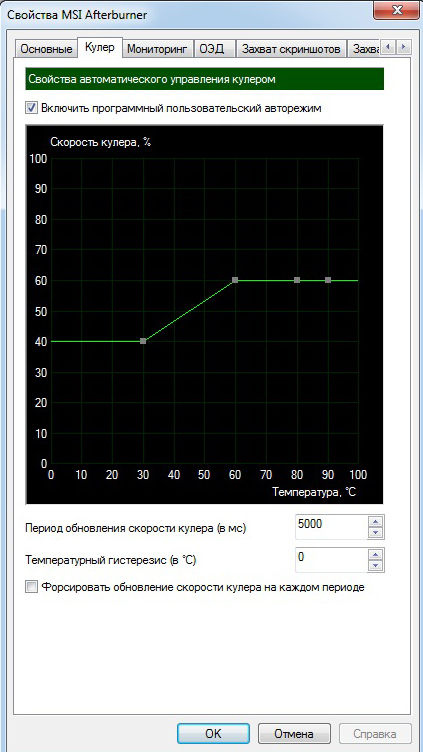Switch to Захват скриншотов tab
This screenshot has width=423, height=752.
[292, 49]
